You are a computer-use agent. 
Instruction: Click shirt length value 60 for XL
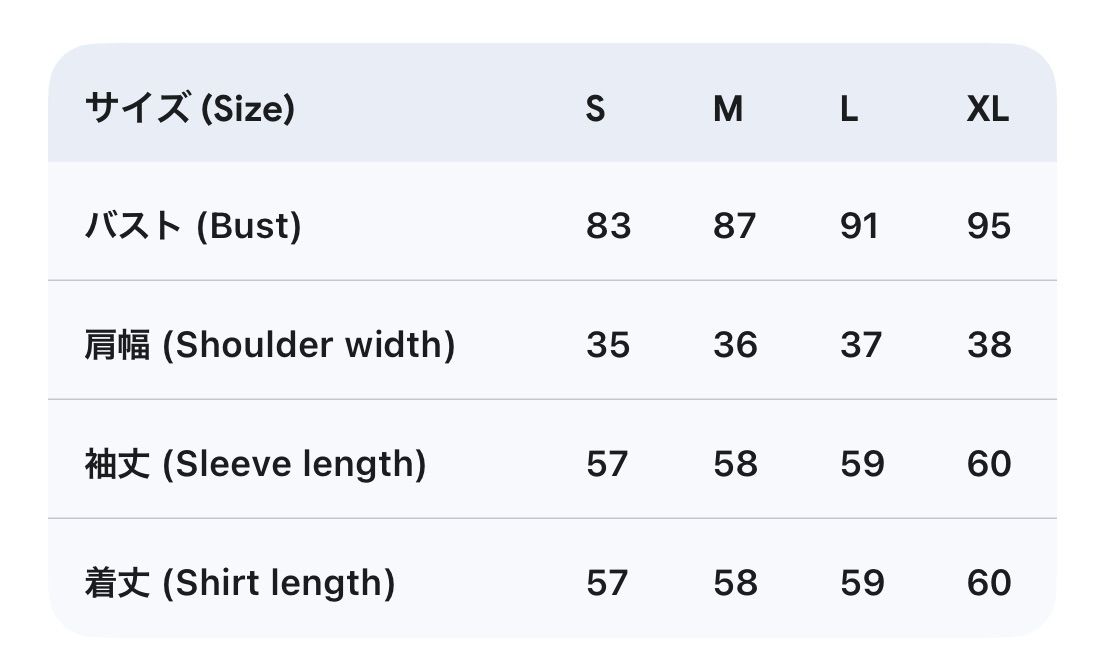pyautogui.click(x=989, y=582)
